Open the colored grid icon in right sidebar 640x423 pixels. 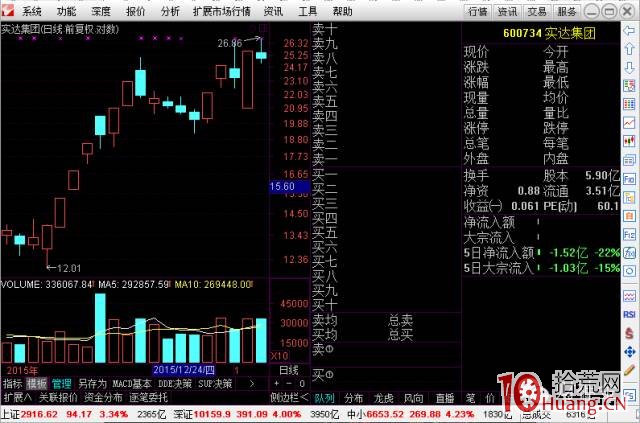[629, 104]
